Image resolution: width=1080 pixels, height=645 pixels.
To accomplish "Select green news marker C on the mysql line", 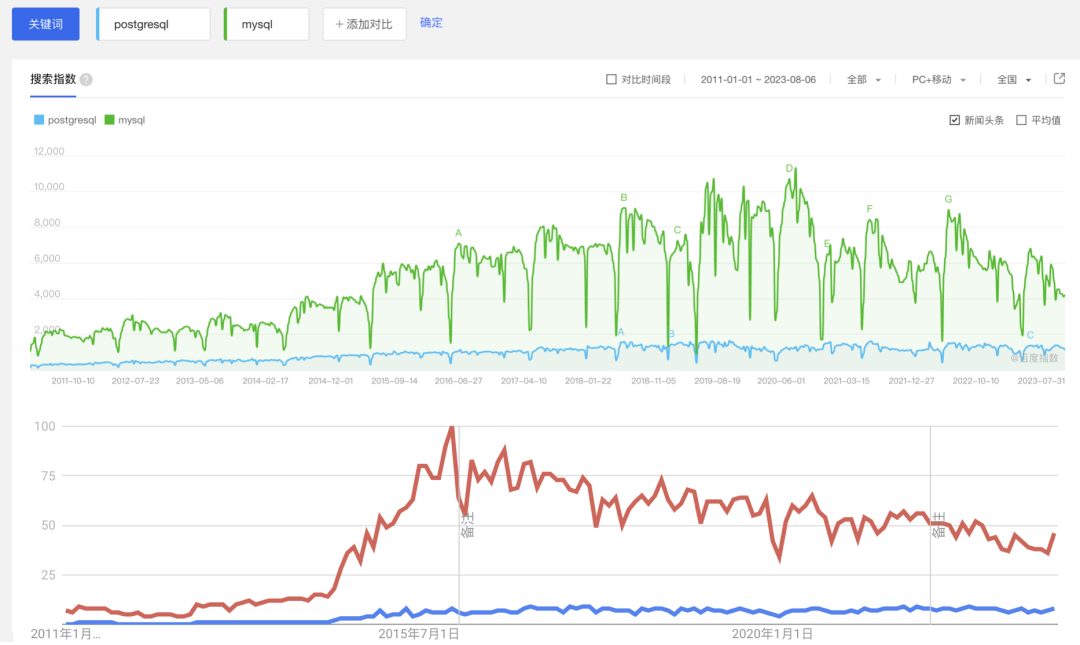I will (x=677, y=230).
